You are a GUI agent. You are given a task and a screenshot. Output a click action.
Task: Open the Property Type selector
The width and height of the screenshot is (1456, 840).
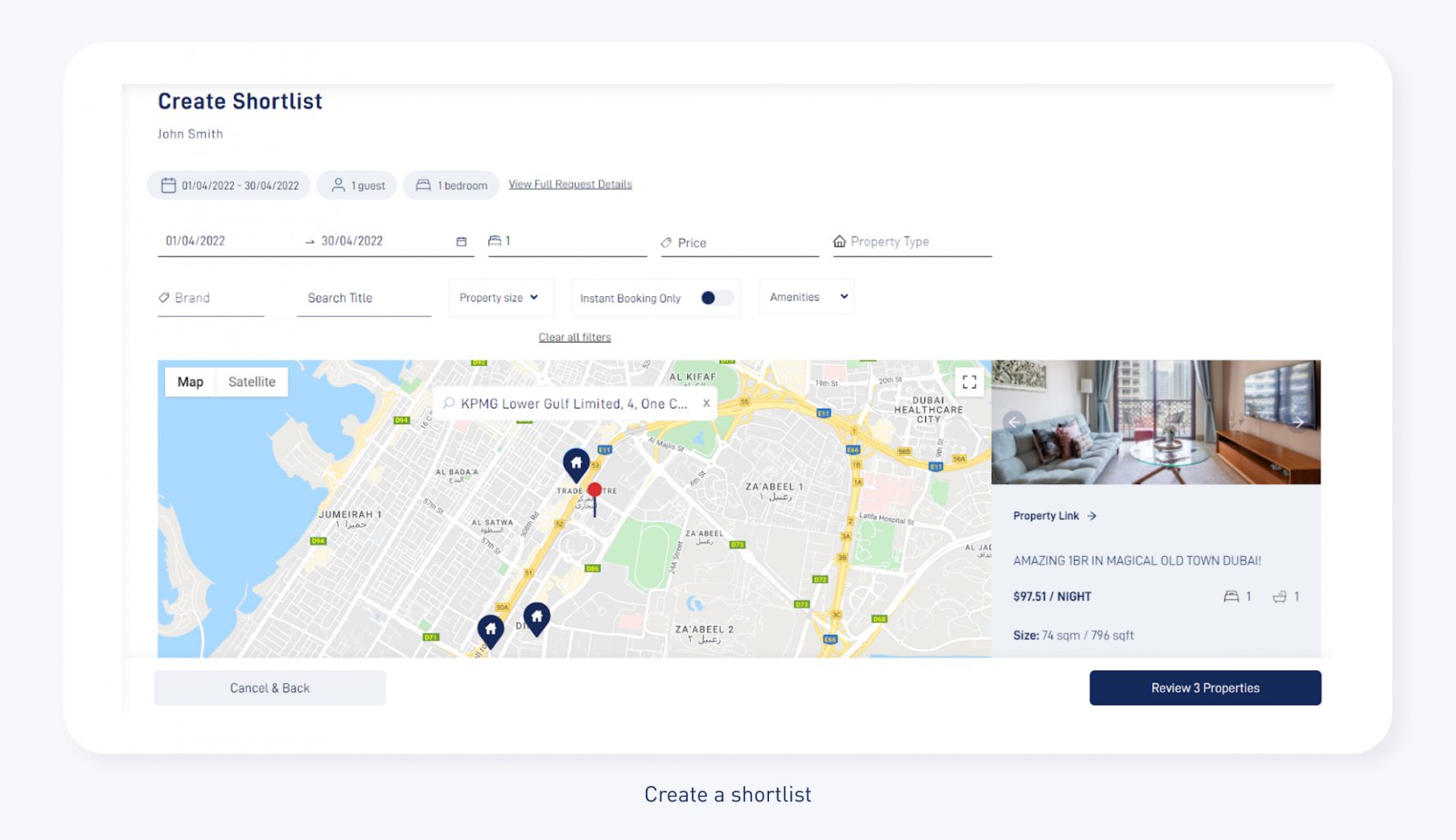(911, 242)
